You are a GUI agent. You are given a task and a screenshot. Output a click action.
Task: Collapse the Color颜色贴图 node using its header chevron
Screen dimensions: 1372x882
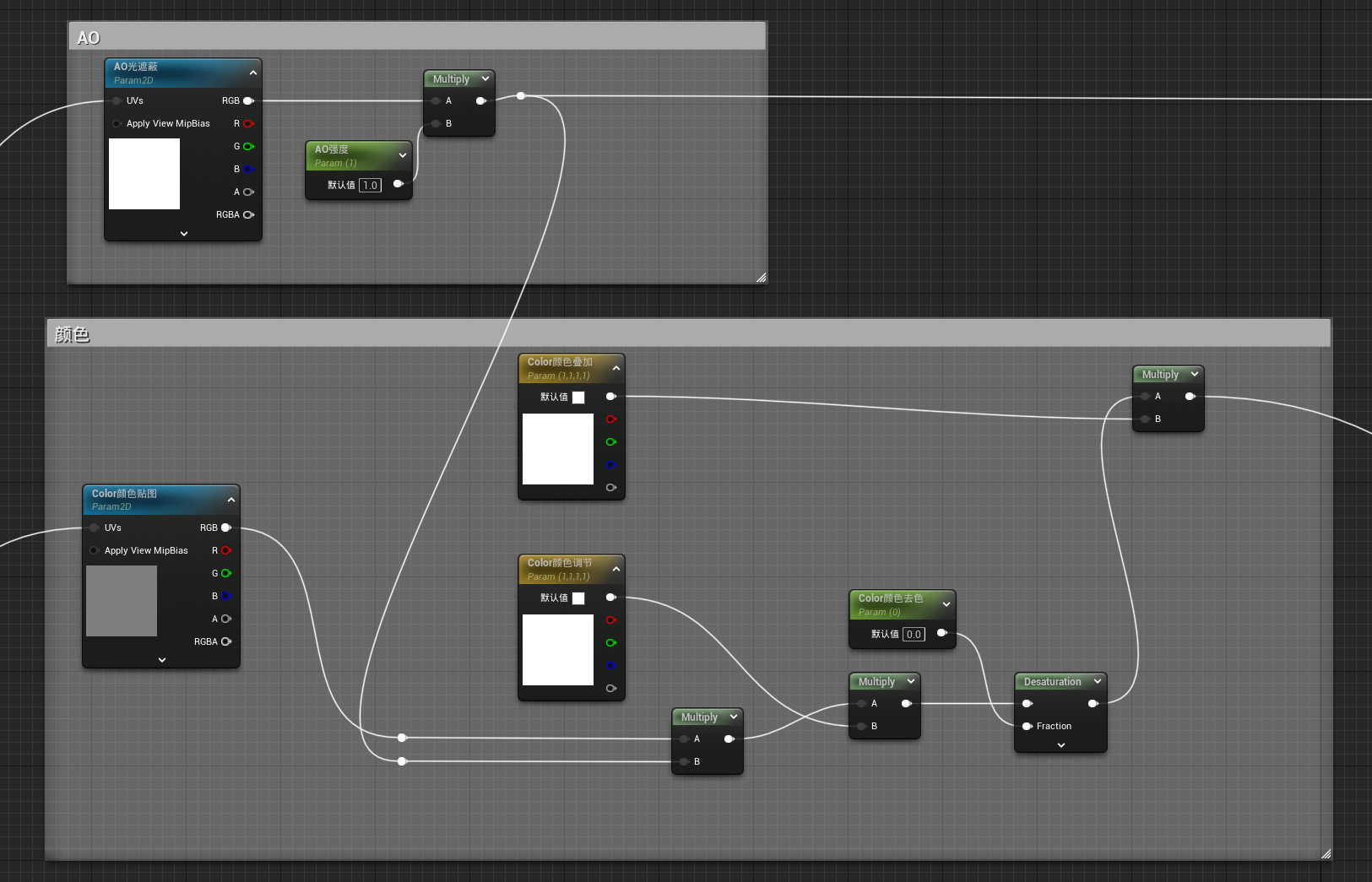[x=230, y=500]
